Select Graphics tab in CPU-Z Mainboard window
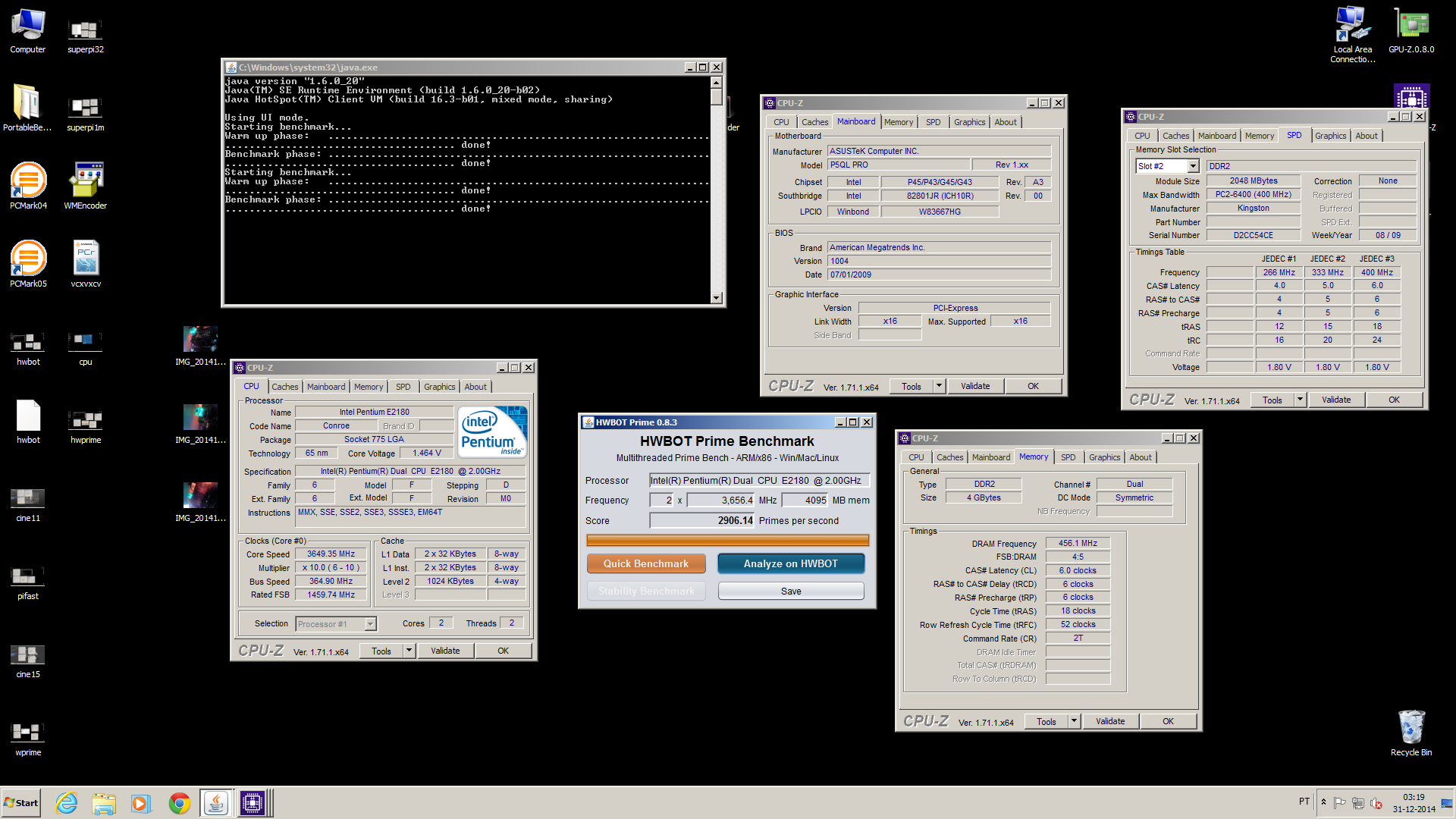The width and height of the screenshot is (1456, 819). (969, 122)
